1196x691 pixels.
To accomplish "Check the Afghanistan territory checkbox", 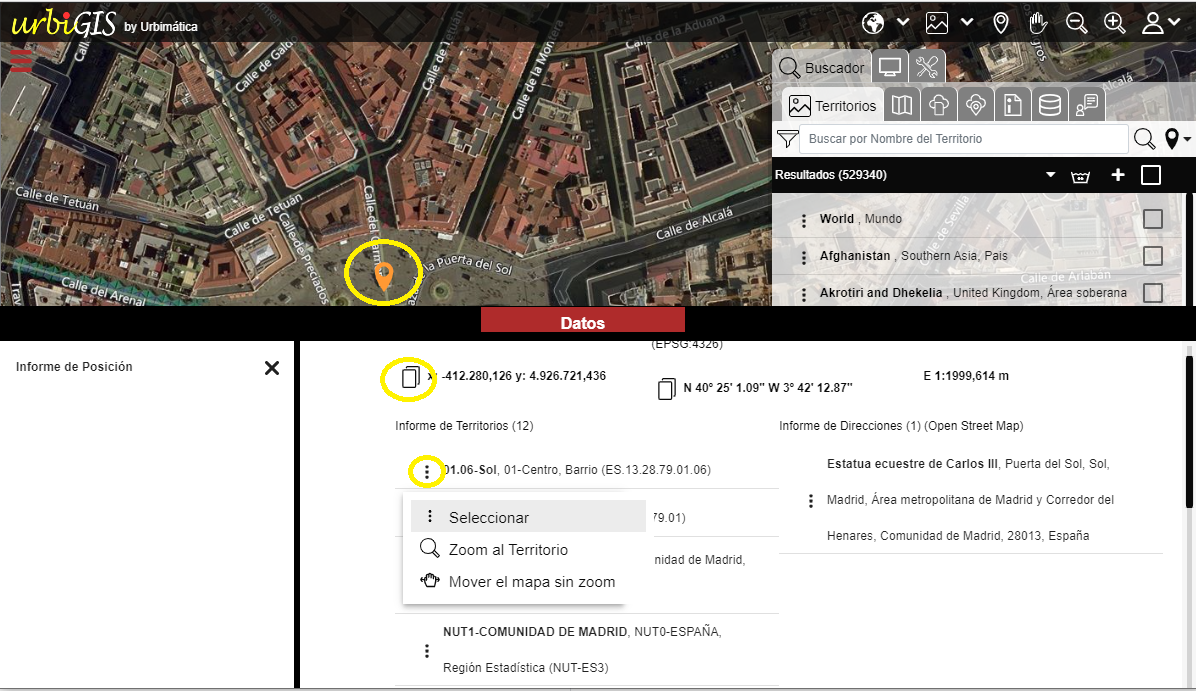I will [x=1153, y=256].
